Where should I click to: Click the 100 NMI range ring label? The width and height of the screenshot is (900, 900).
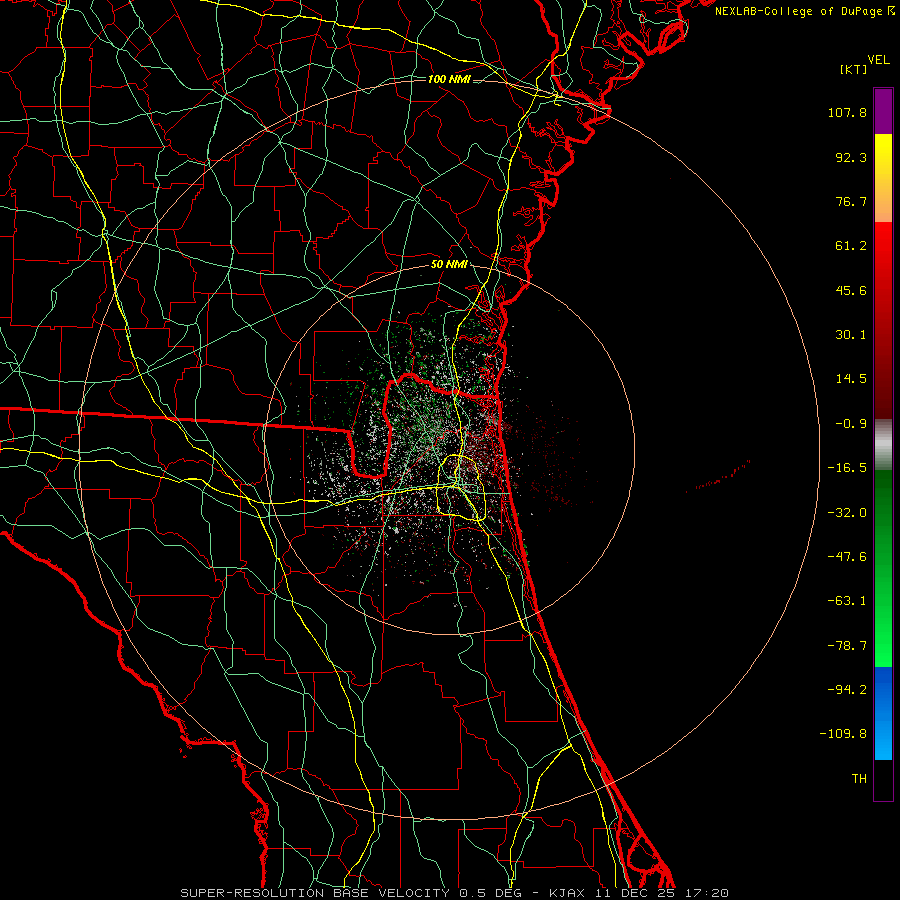(449, 79)
